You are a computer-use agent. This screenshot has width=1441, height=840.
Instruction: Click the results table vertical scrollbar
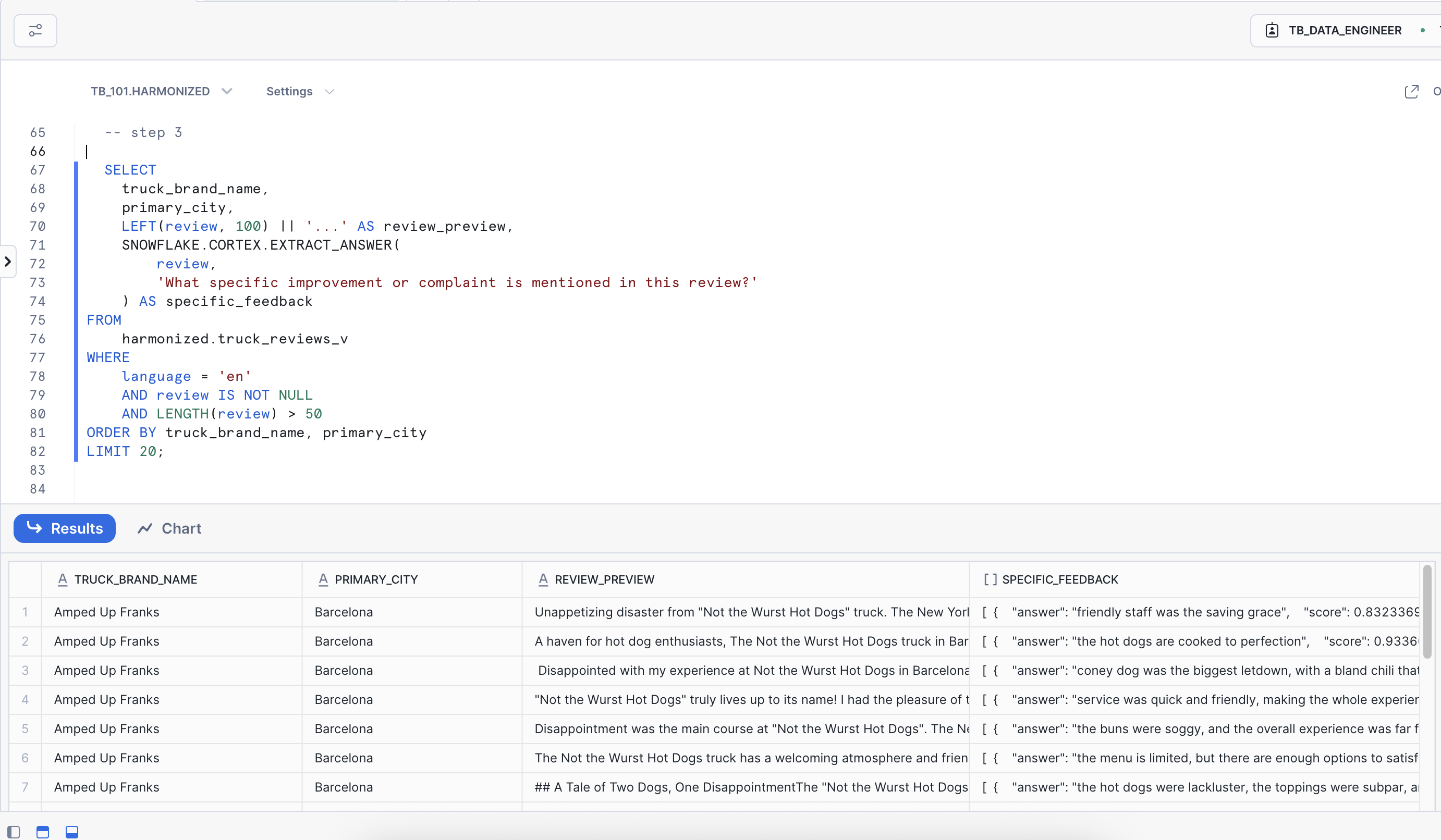tap(1427, 611)
